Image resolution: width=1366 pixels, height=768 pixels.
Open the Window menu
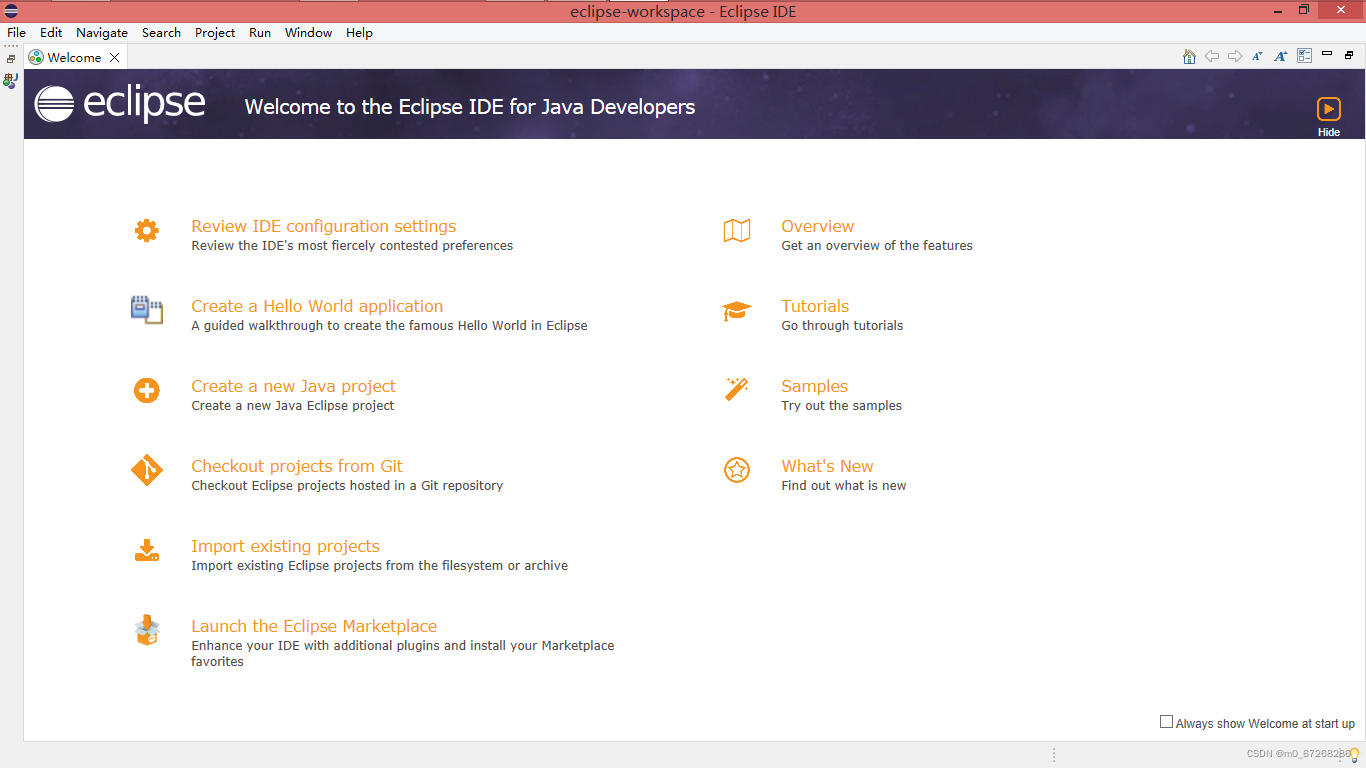point(308,33)
